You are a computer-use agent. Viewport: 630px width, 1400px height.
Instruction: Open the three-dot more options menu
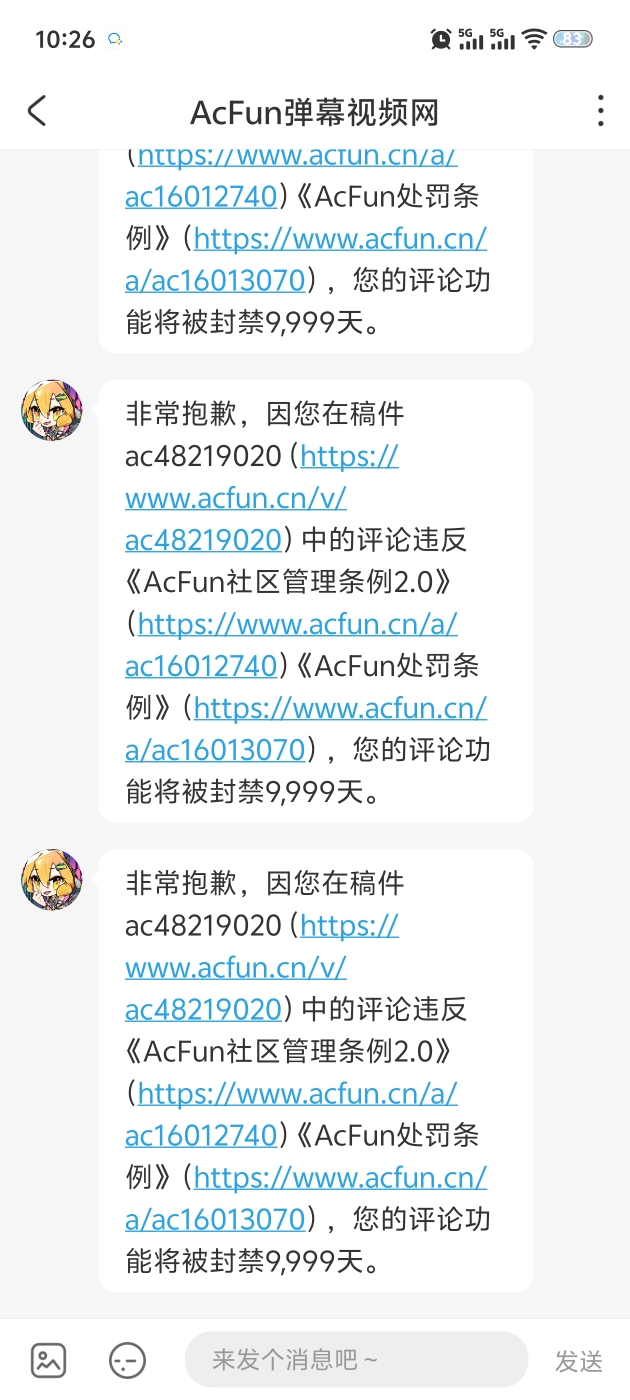pyautogui.click(x=600, y=111)
